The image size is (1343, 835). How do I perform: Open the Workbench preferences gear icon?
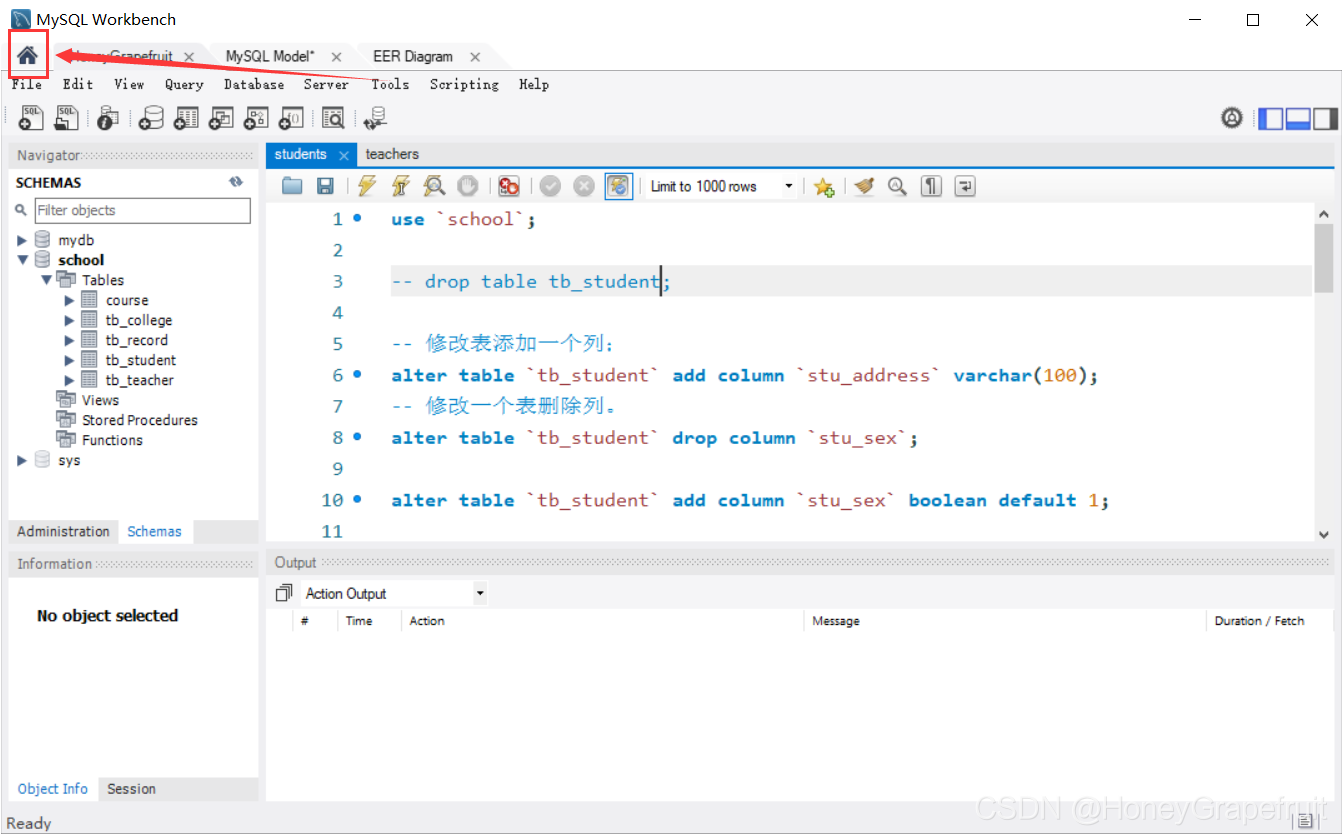[x=1232, y=118]
